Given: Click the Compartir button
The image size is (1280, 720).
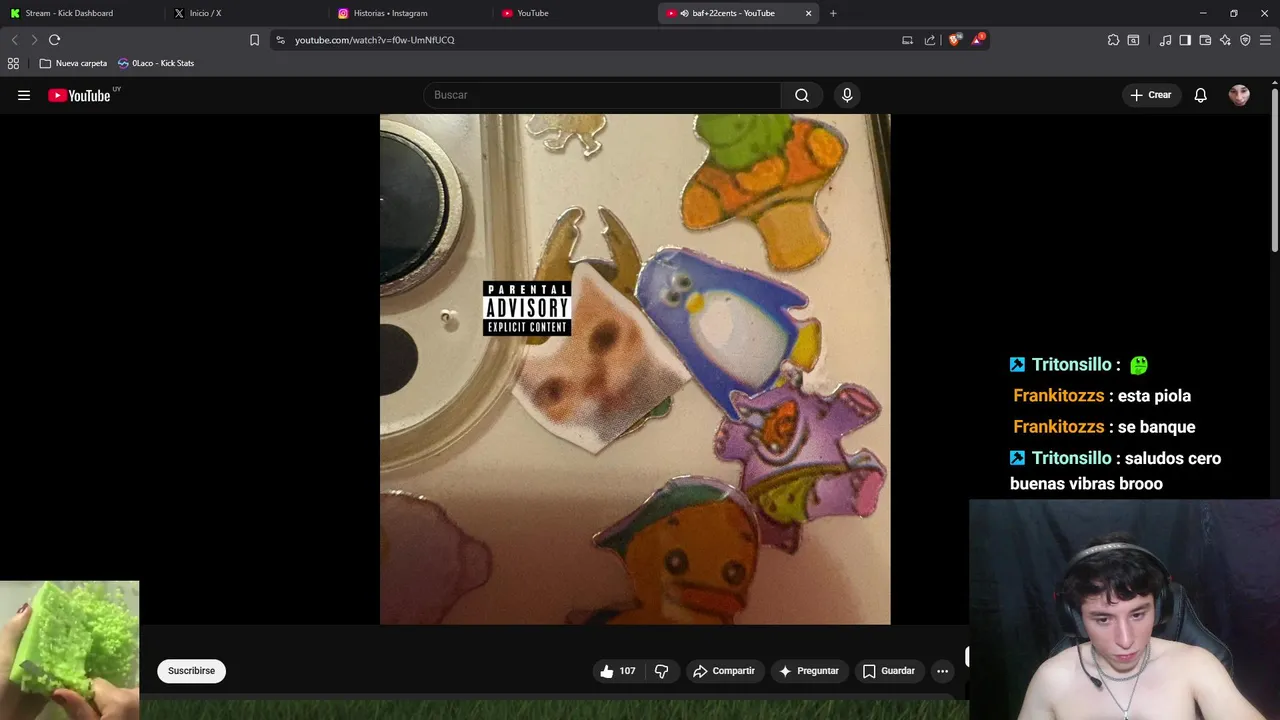Looking at the screenshot, I should click(x=724, y=671).
